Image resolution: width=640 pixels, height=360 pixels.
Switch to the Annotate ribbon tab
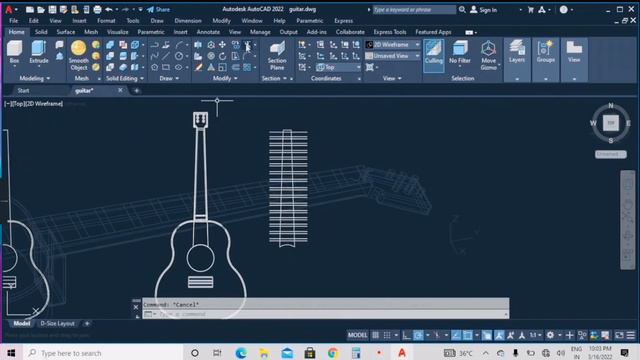pyautogui.click(x=208, y=32)
